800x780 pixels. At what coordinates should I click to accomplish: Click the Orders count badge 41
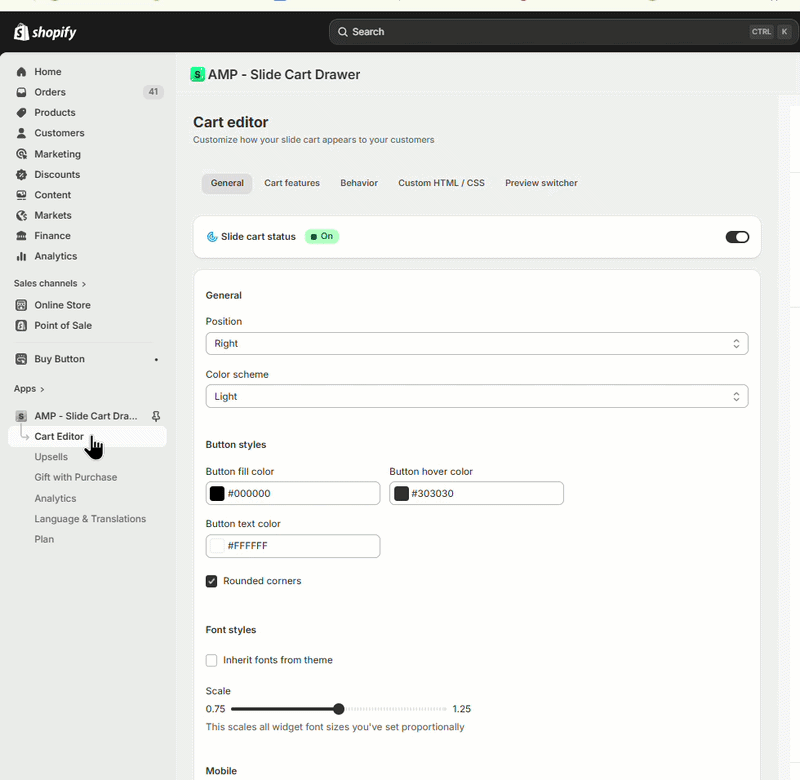click(153, 92)
